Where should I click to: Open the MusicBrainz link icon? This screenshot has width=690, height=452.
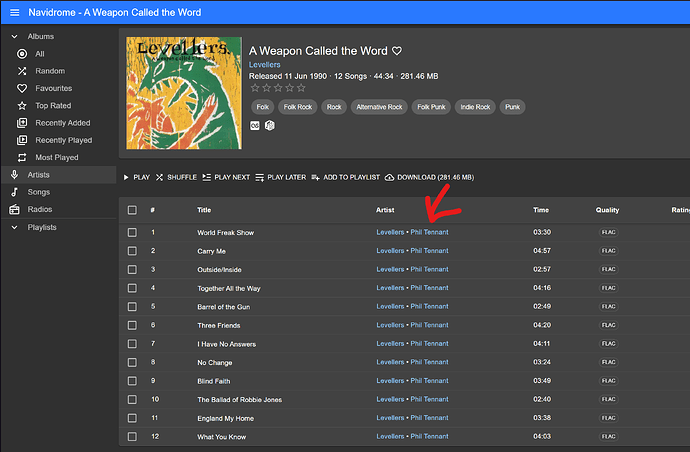coord(270,126)
